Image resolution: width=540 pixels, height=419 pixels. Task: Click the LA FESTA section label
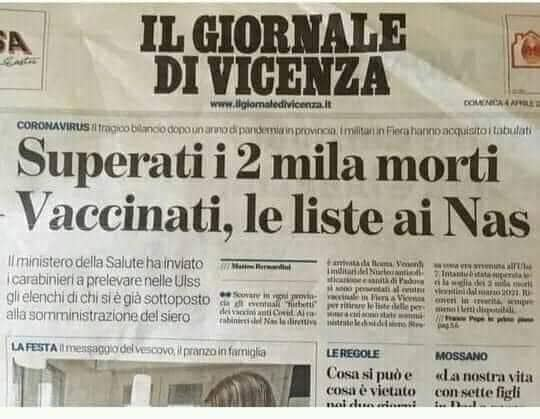click(x=34, y=348)
